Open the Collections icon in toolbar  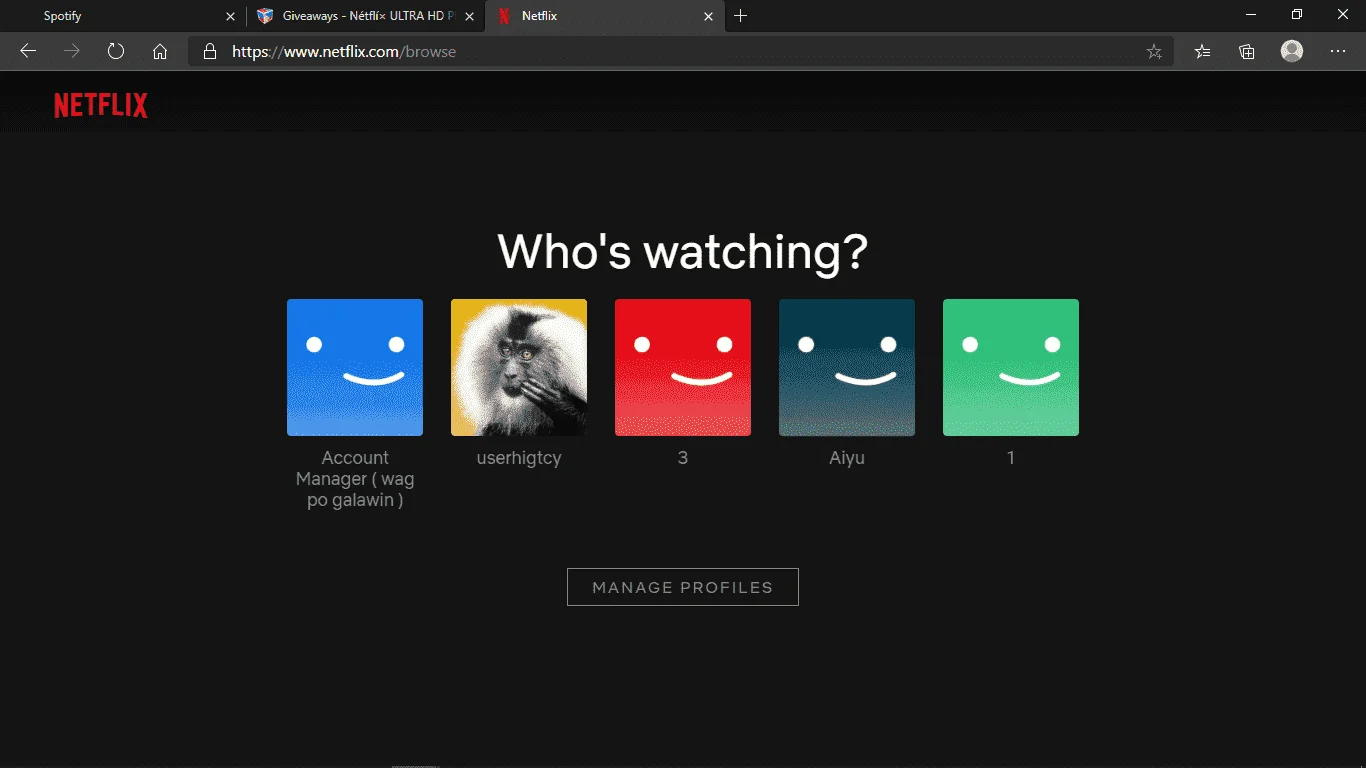click(1247, 51)
